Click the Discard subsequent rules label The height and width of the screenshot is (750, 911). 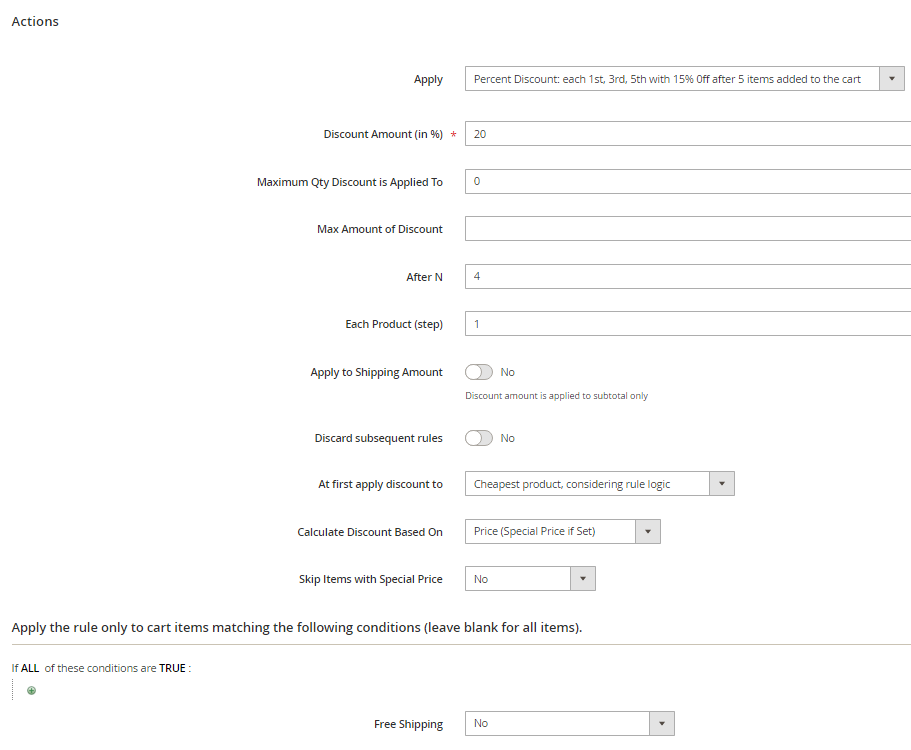378,438
